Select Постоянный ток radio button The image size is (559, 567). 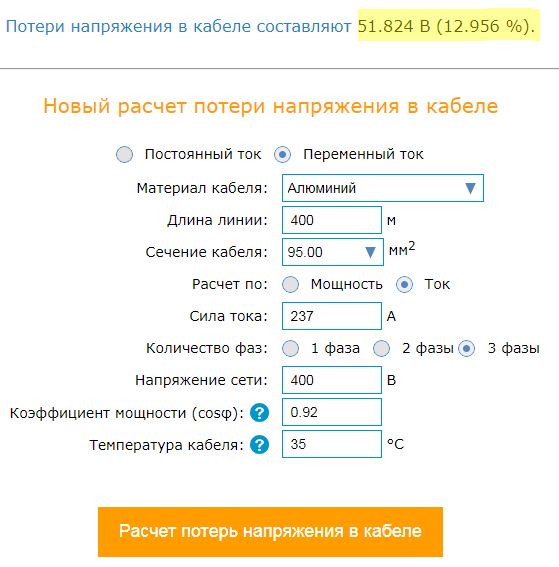coord(124,154)
